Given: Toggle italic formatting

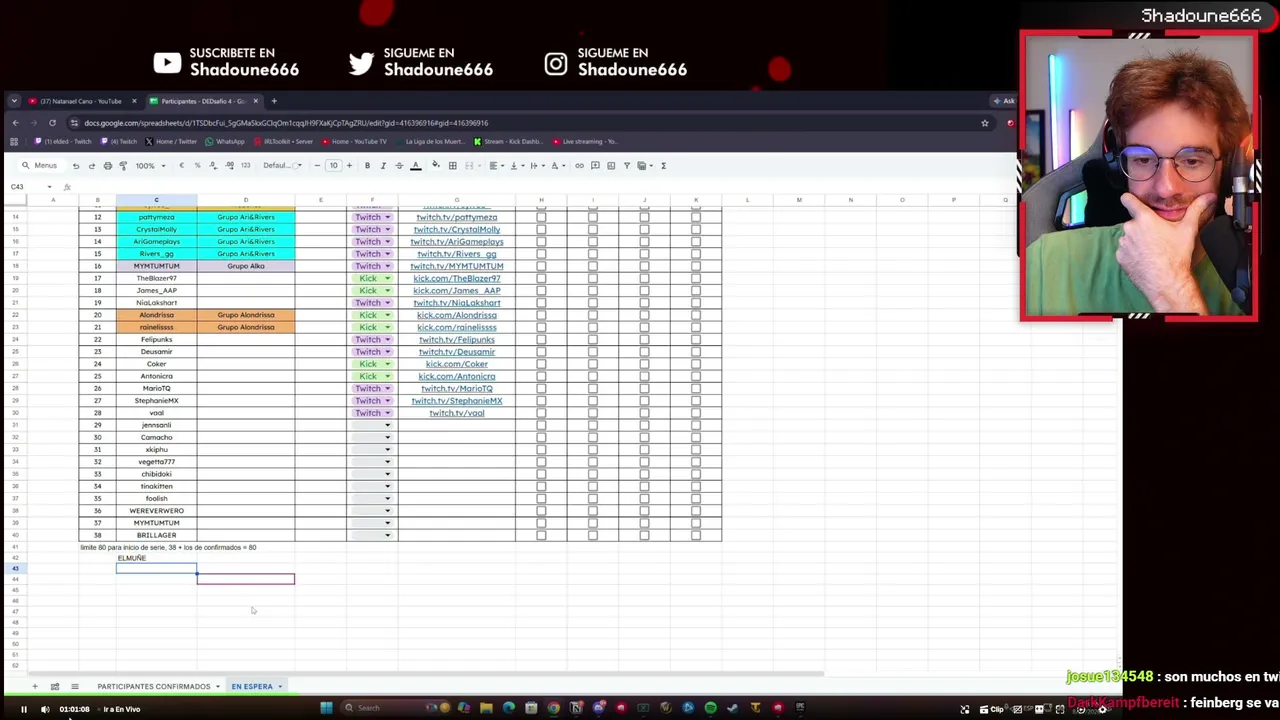Looking at the screenshot, I should click(383, 166).
